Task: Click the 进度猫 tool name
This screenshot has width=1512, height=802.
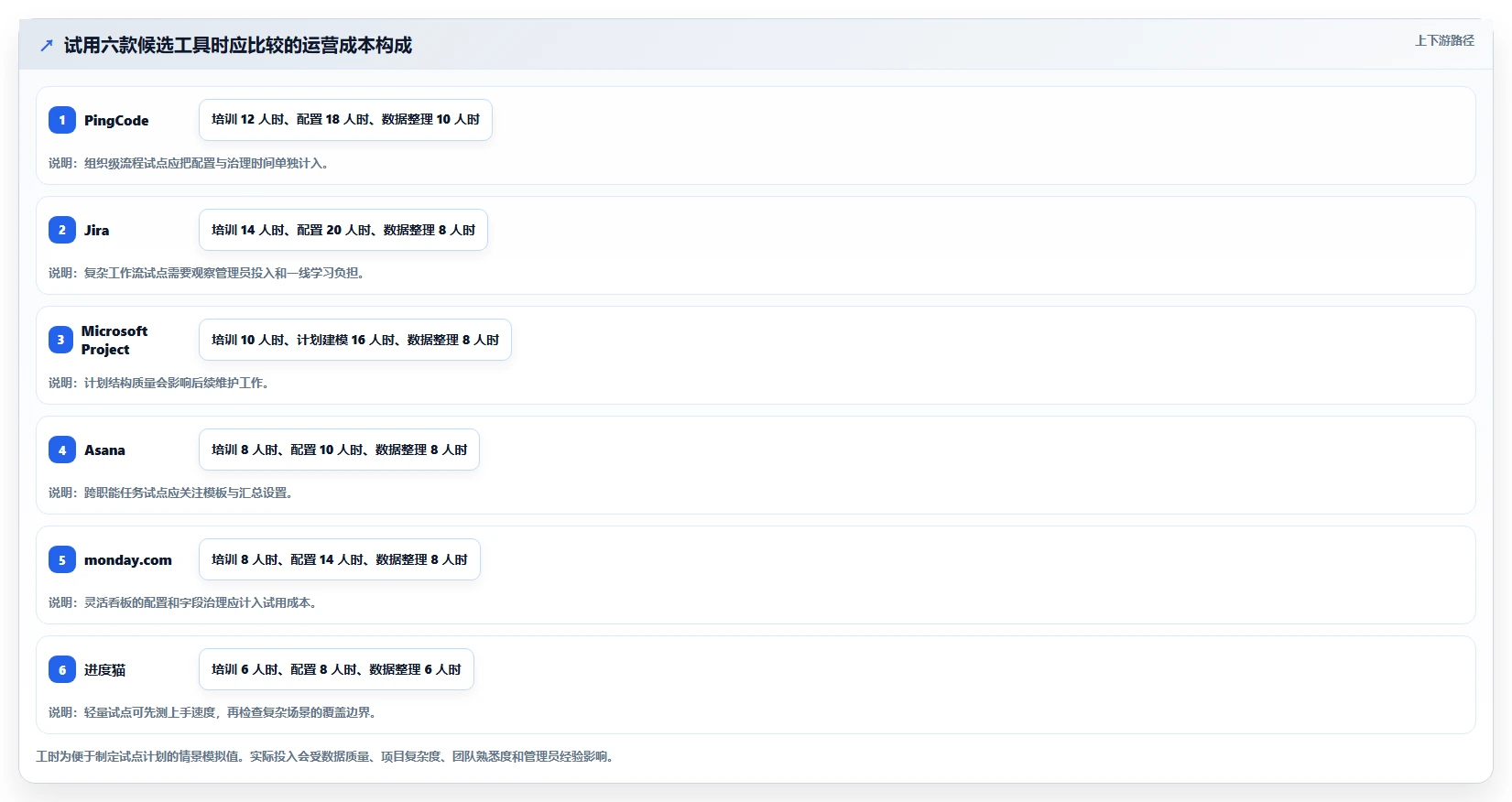Action: click(x=104, y=669)
